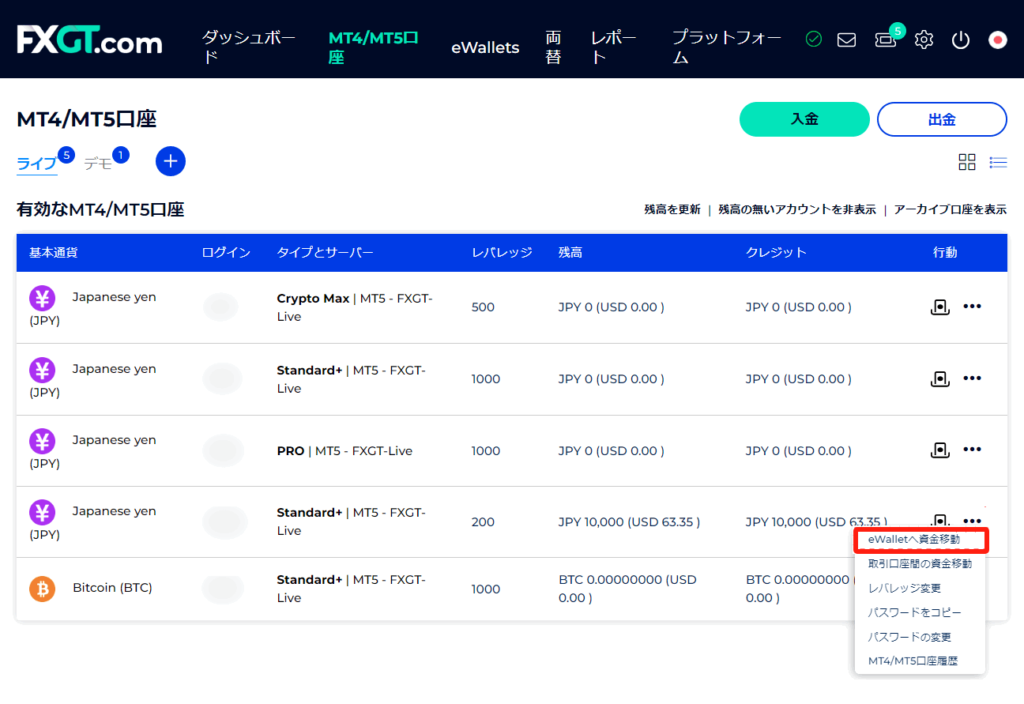Toggle アーカイブ口座を表示 option
This screenshot has height=704, width=1024.
tap(950, 210)
